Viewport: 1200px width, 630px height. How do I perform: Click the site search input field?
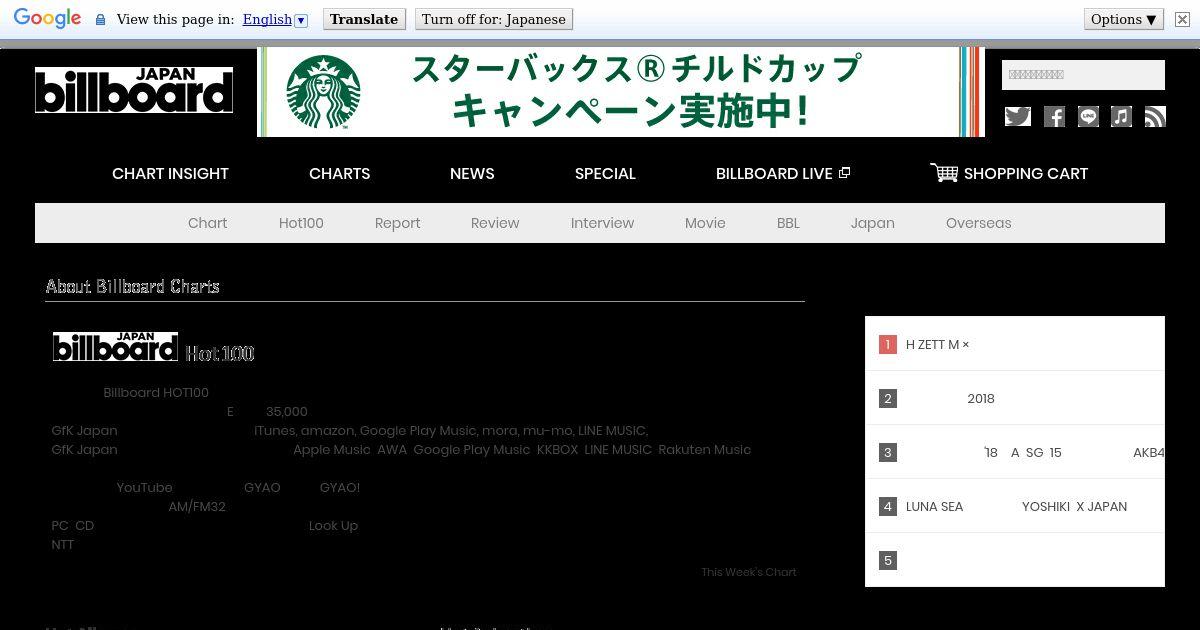click(x=1083, y=75)
